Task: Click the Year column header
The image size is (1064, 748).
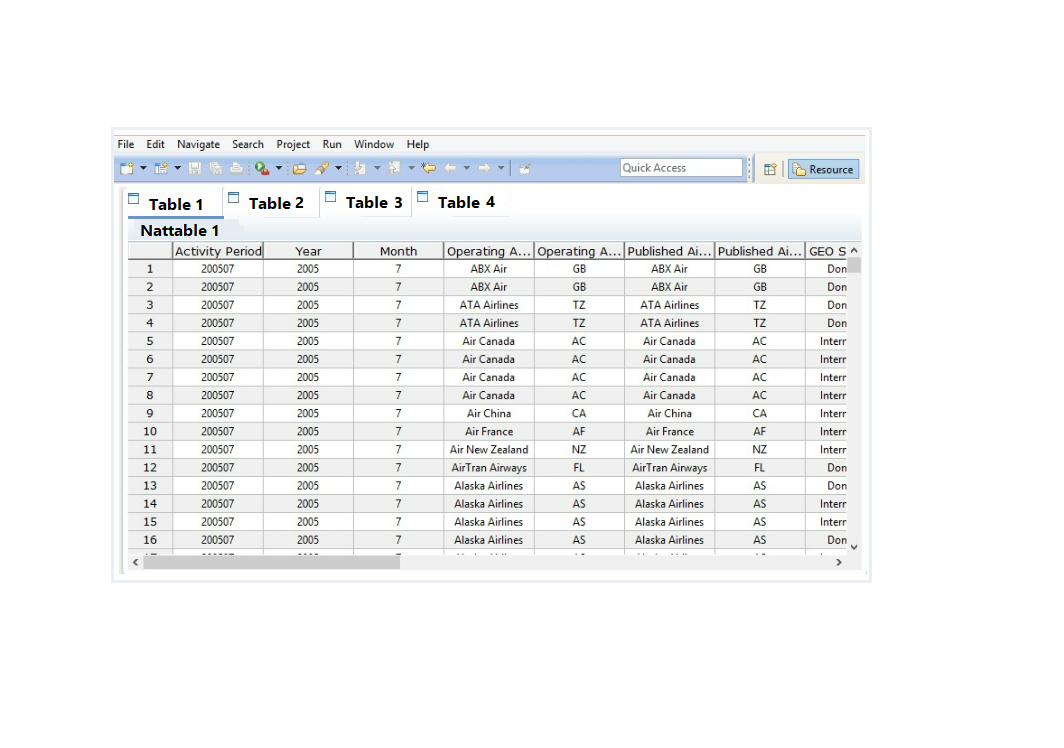Action: [x=308, y=251]
